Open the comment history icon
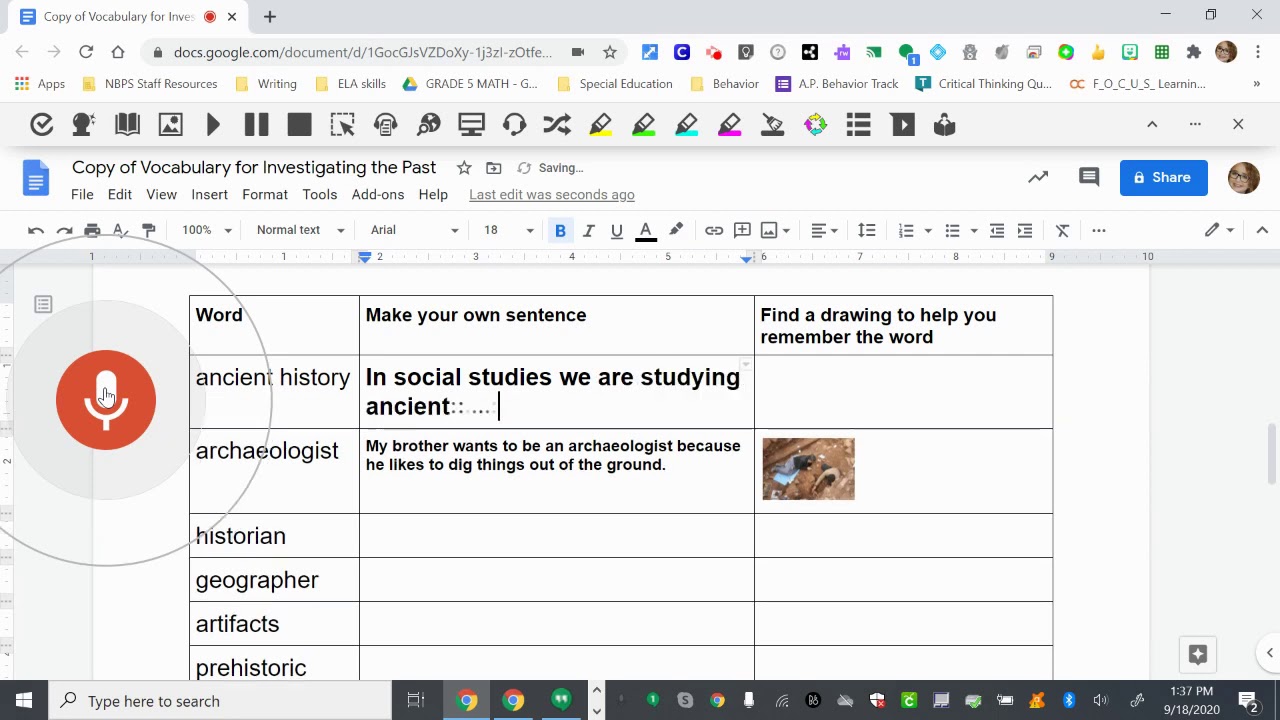 click(x=1089, y=177)
